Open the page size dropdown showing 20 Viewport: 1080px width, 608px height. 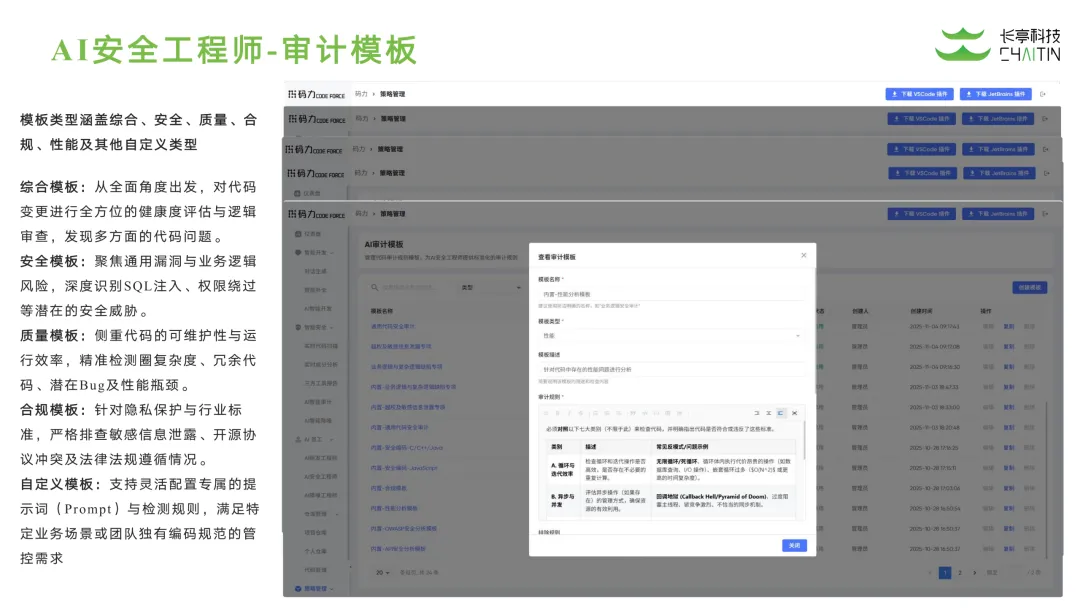click(x=383, y=573)
